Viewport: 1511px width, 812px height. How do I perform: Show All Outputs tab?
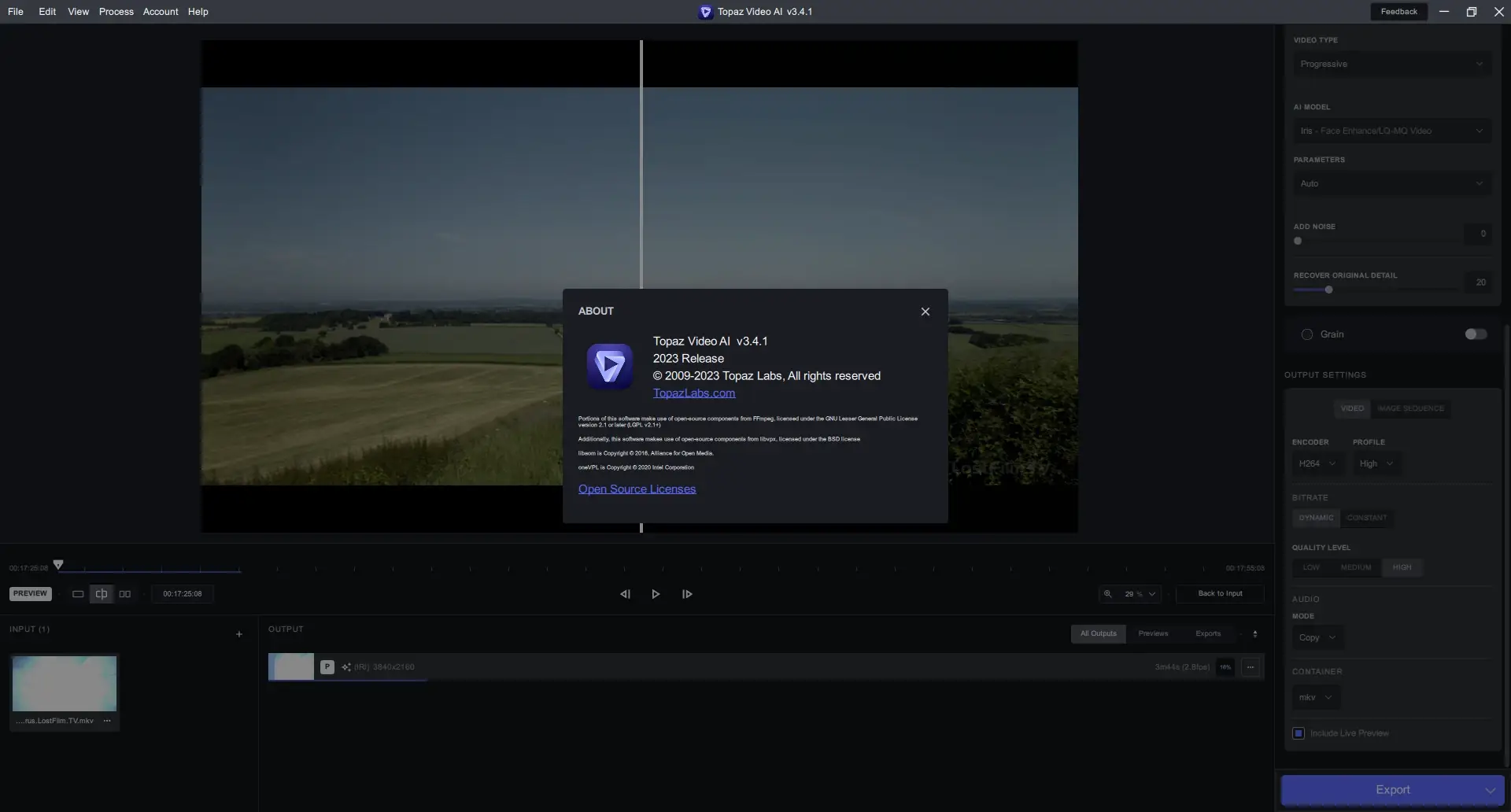pos(1099,634)
